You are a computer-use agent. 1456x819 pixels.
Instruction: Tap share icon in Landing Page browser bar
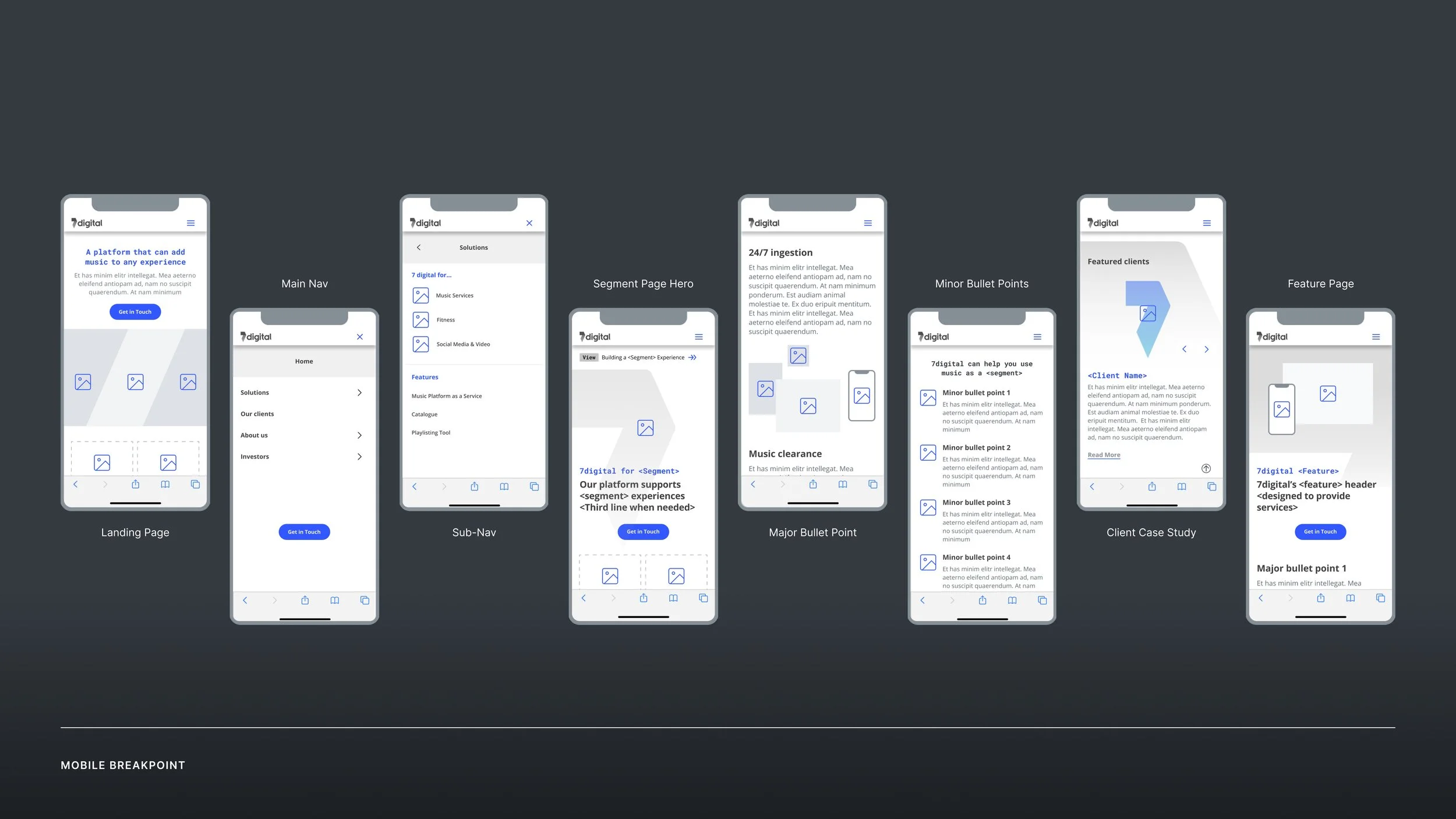(136, 484)
